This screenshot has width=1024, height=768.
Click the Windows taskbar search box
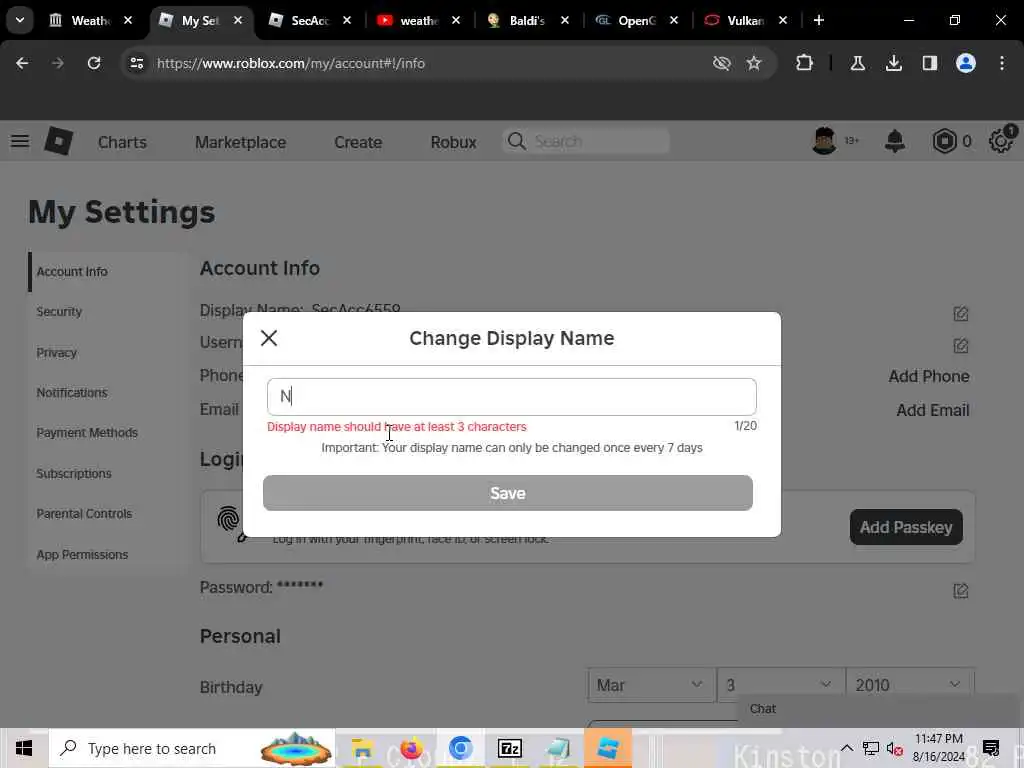(x=192, y=748)
